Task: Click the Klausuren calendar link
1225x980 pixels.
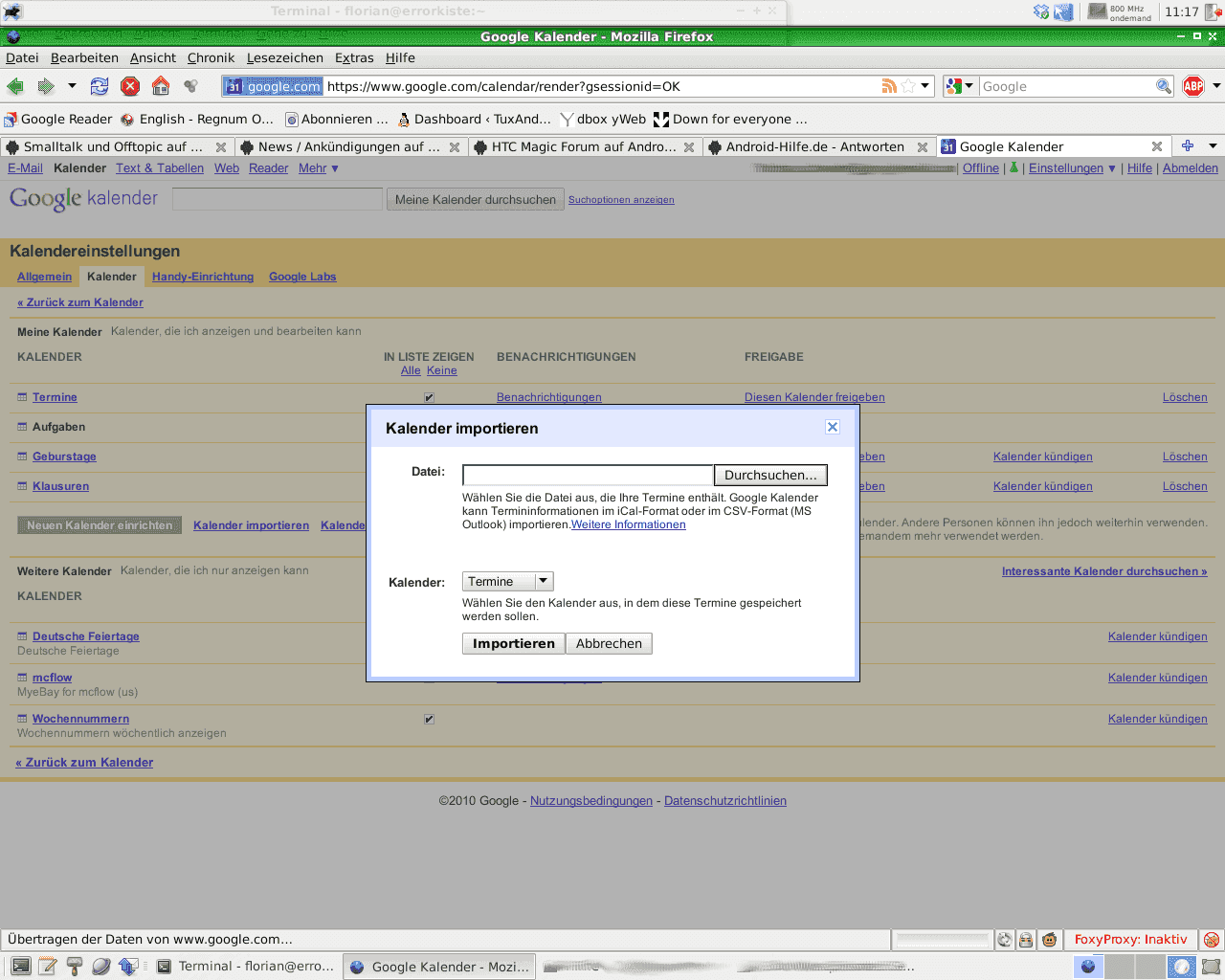Action: [60, 486]
